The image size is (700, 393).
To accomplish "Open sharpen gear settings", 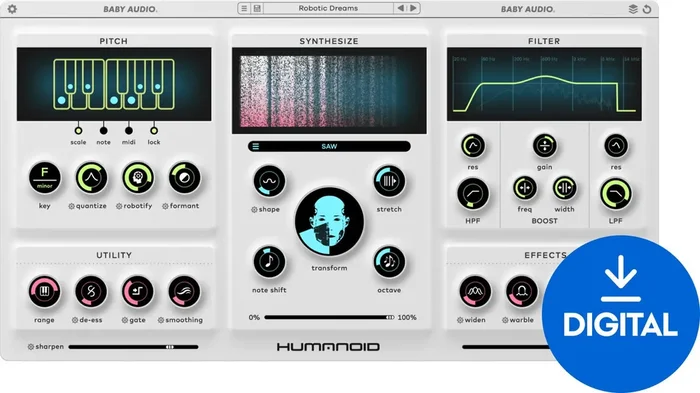I will [31, 347].
